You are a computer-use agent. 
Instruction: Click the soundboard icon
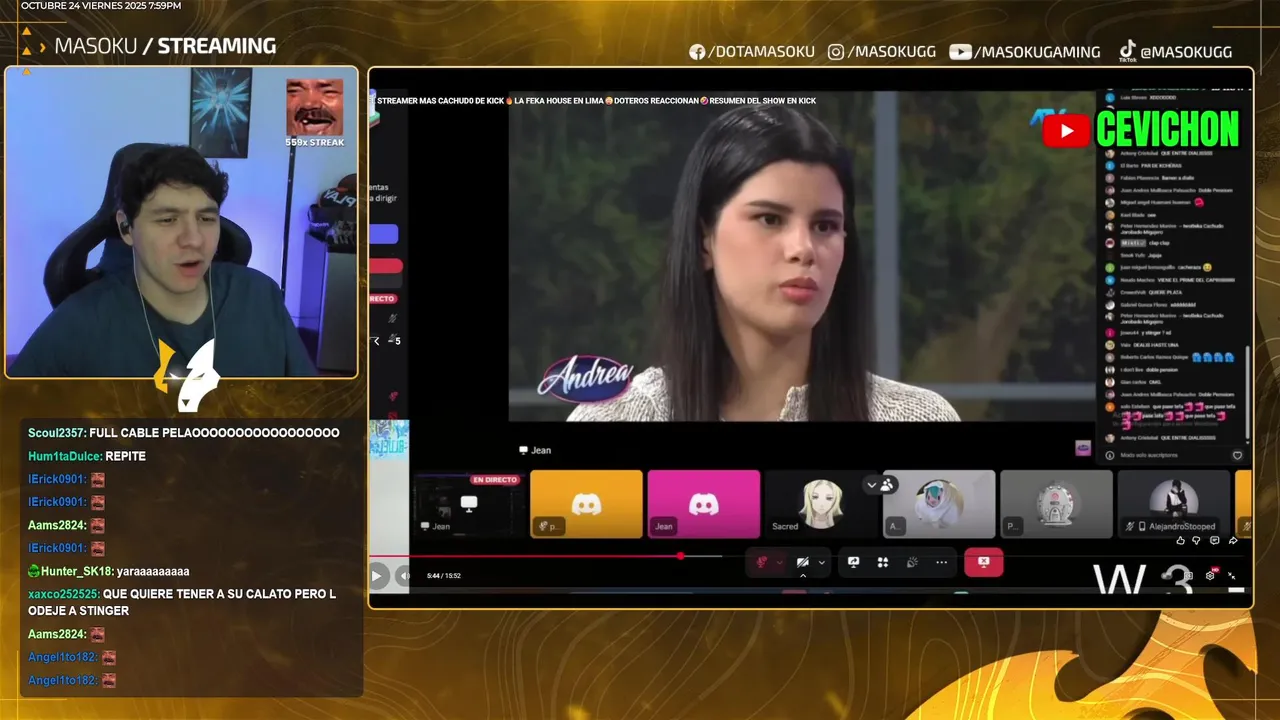tap(912, 562)
